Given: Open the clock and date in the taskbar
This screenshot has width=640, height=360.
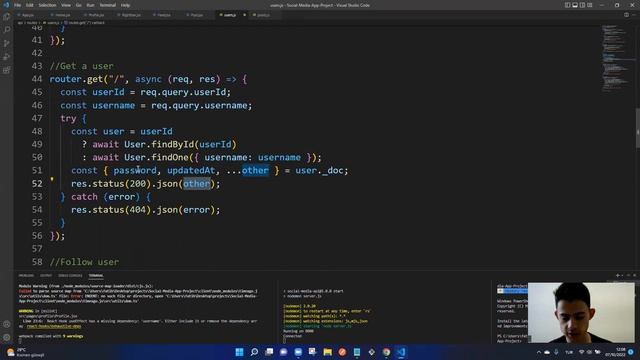Looking at the screenshot, I should point(616,352).
